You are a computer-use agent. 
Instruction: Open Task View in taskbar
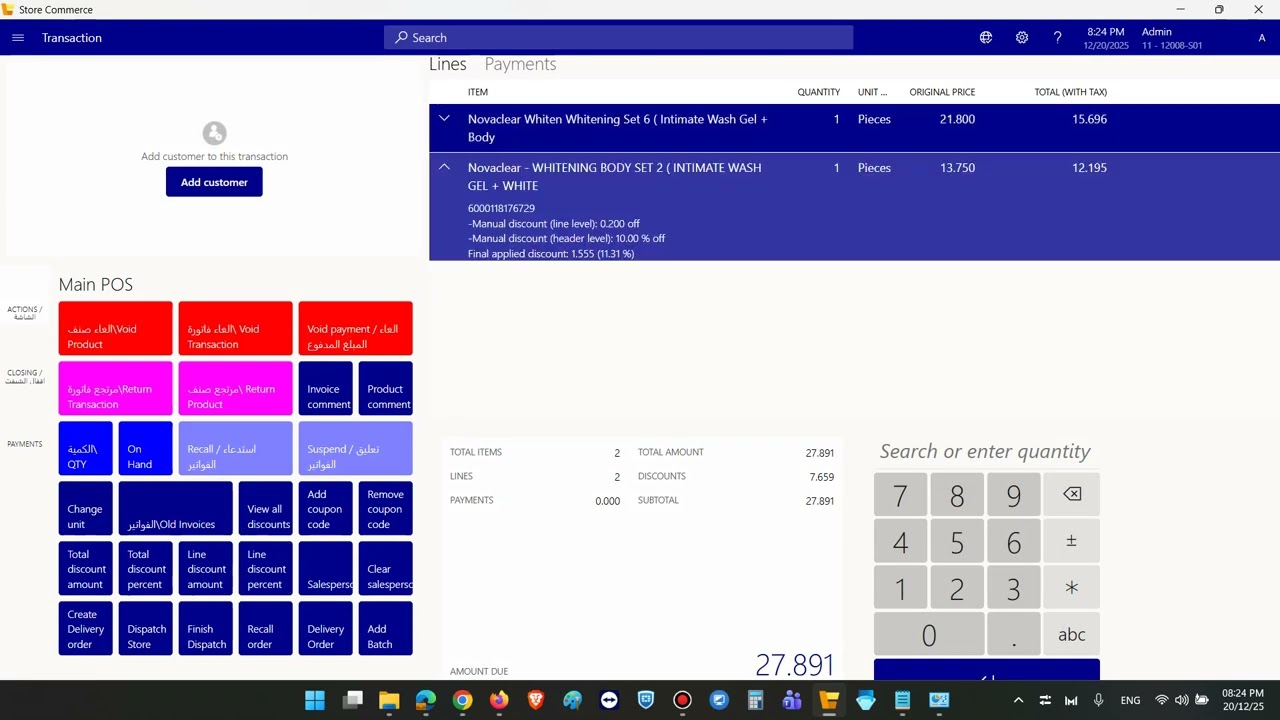point(352,700)
